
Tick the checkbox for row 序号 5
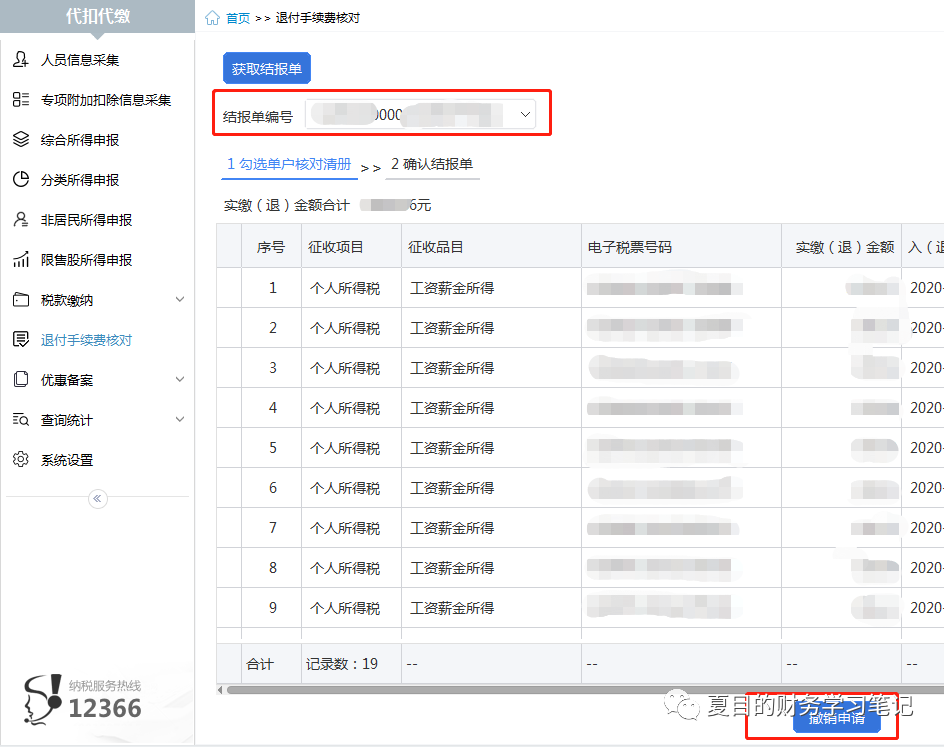[229, 447]
